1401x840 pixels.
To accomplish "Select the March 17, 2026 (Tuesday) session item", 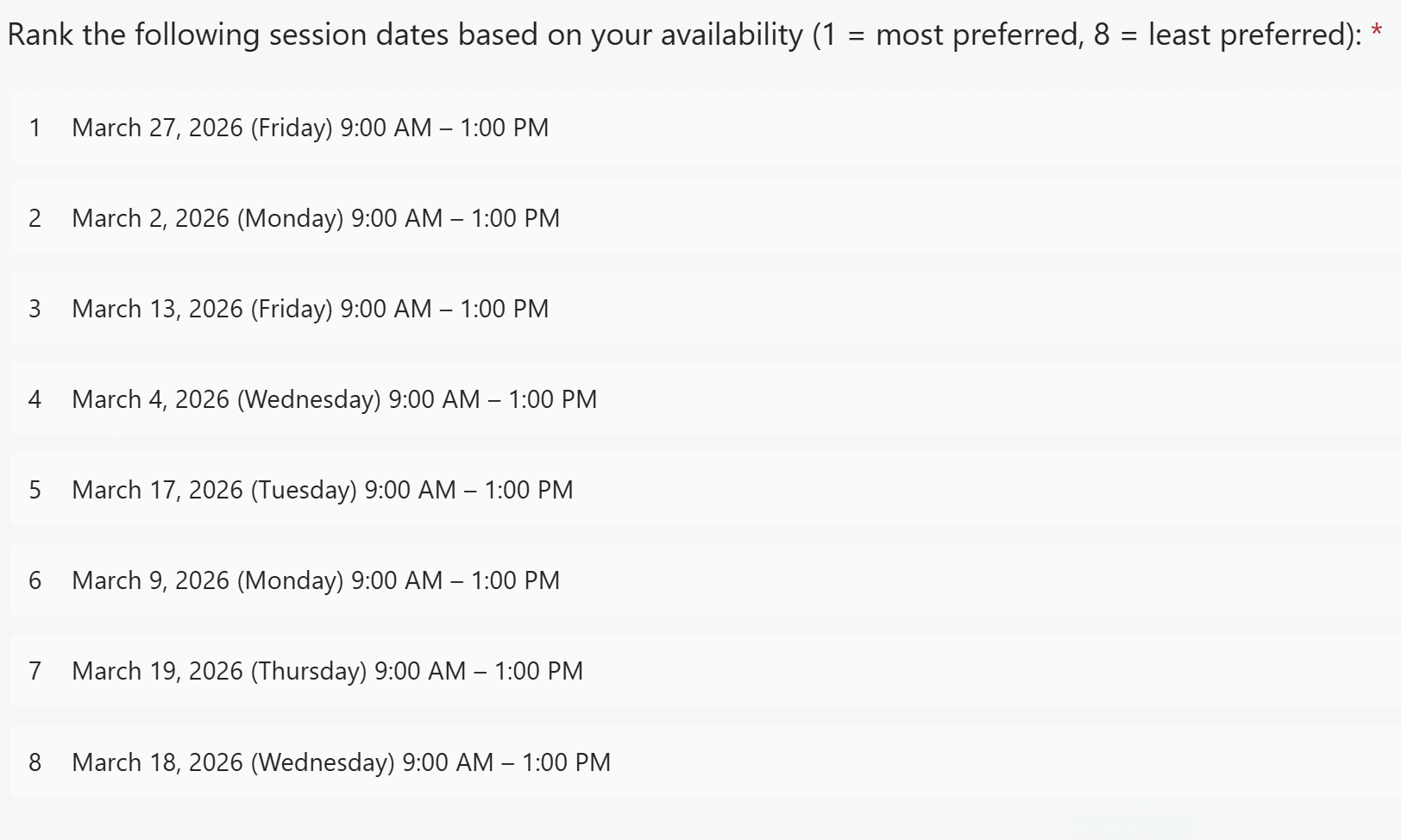I will point(323,490).
